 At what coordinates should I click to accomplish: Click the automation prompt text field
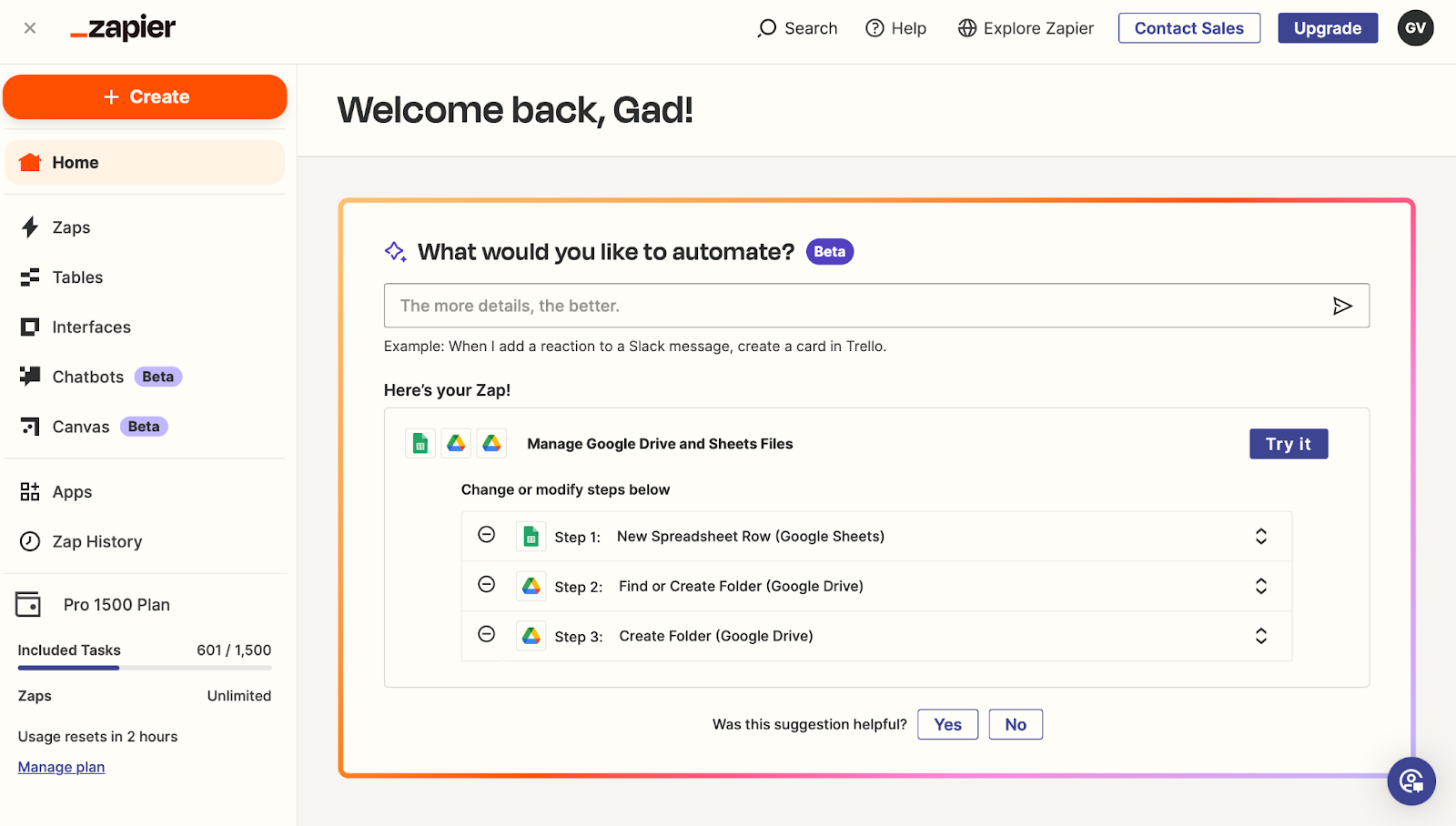[876, 306]
